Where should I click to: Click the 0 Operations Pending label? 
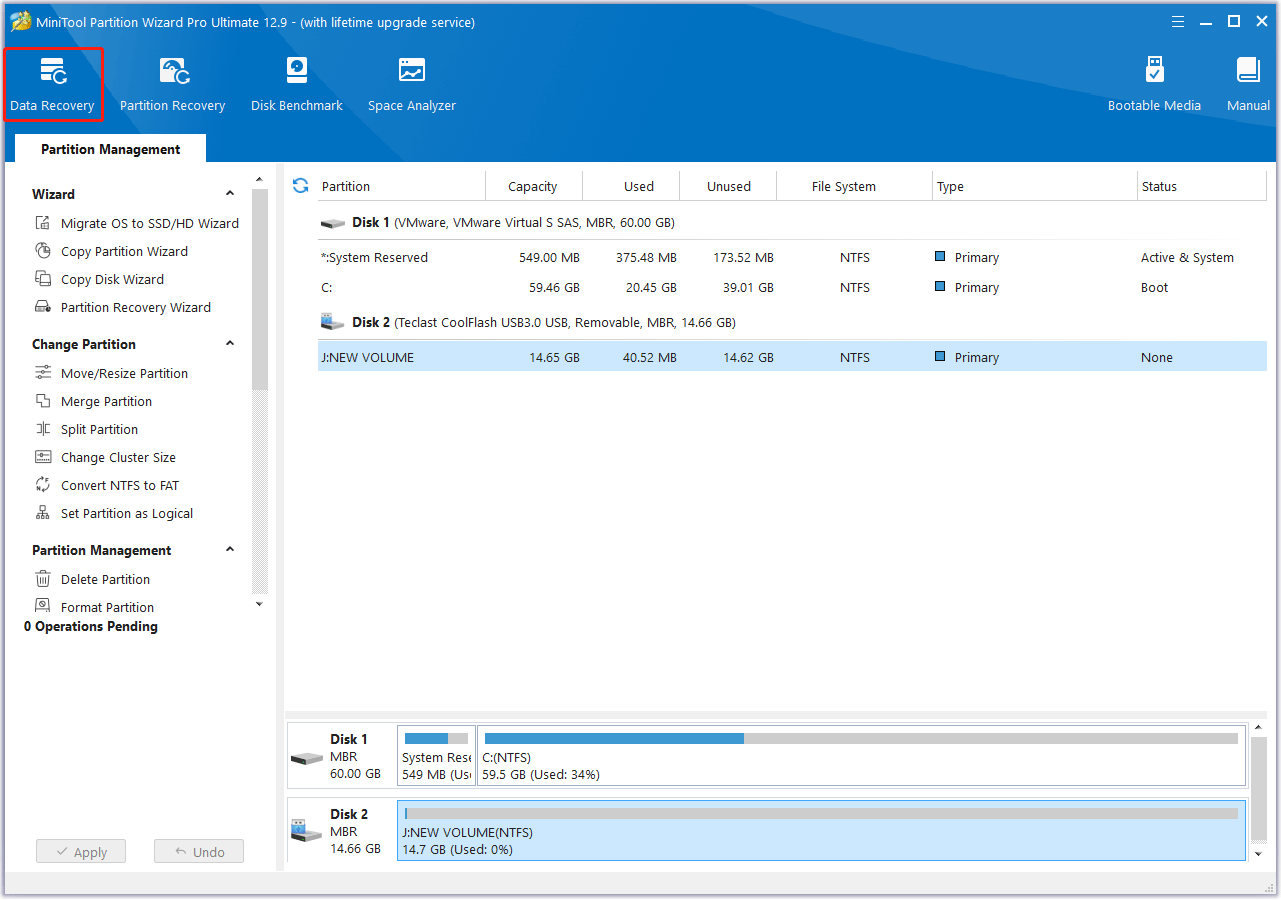(x=91, y=627)
